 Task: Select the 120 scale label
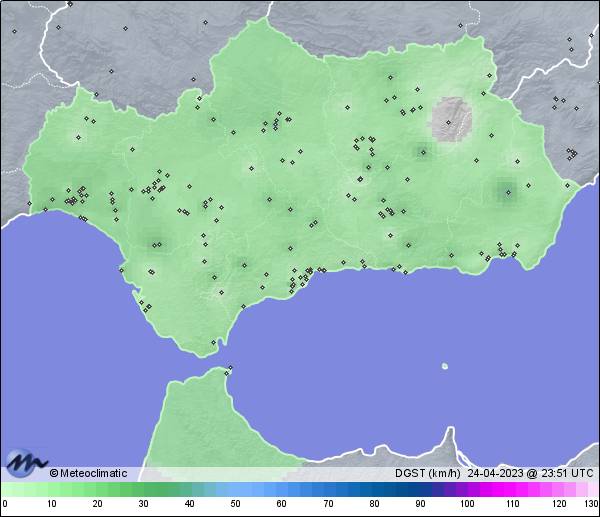[559, 503]
